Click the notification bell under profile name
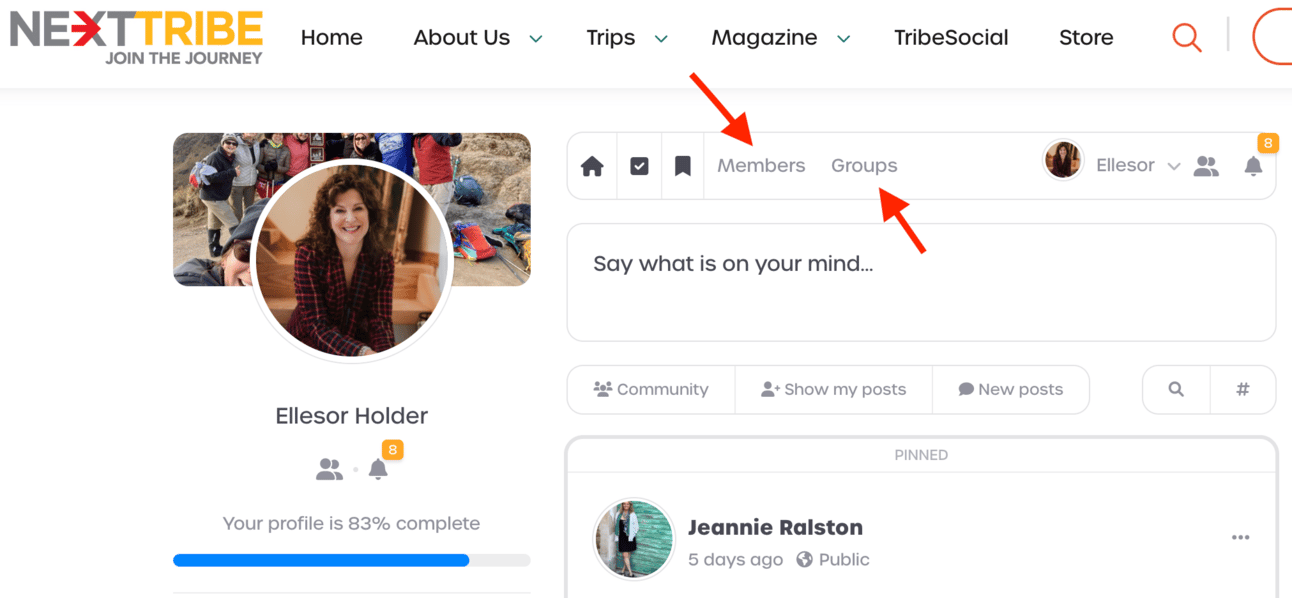This screenshot has width=1292, height=598. click(378, 469)
